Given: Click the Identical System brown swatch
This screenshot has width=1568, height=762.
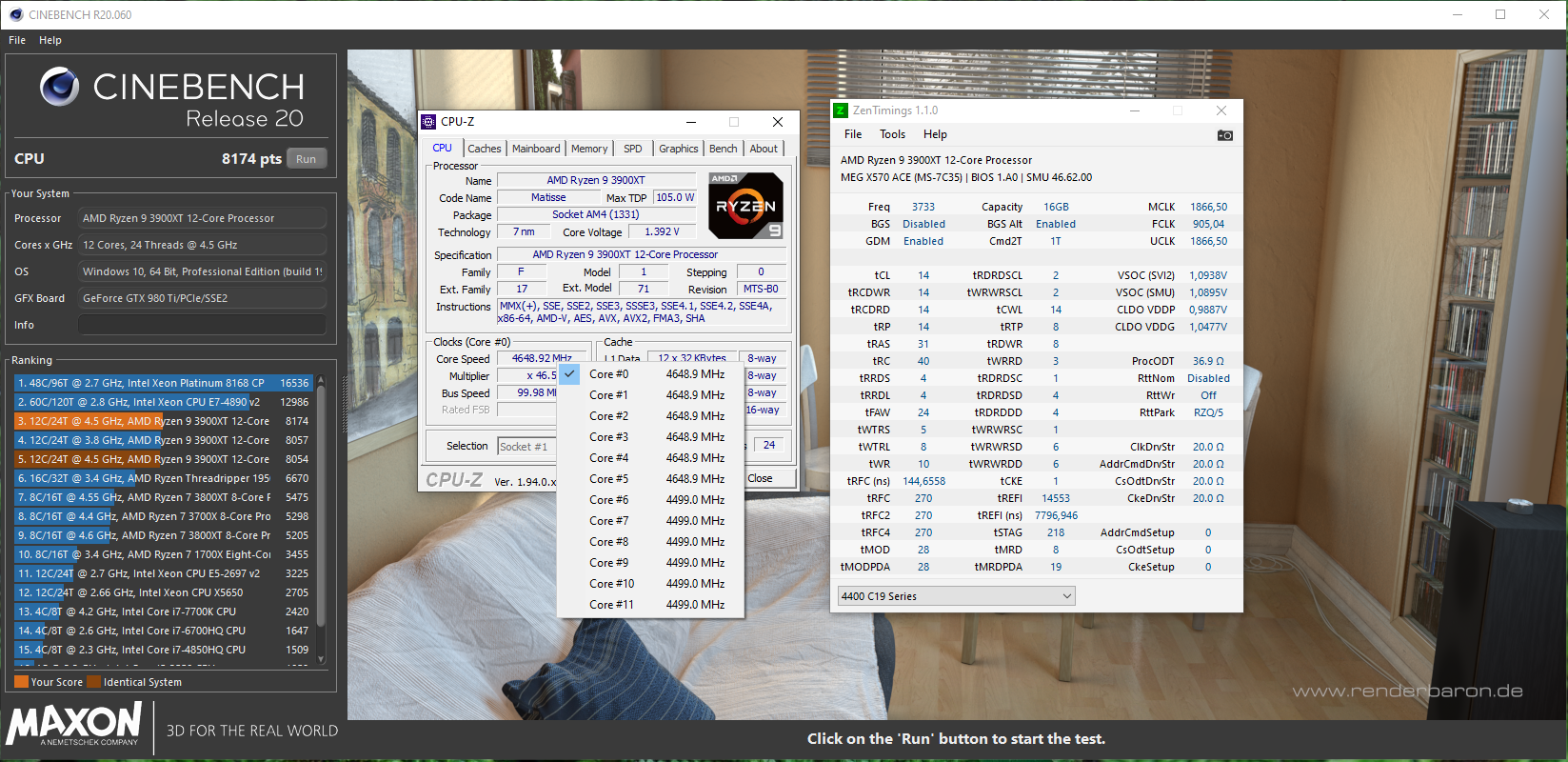Looking at the screenshot, I should [93, 682].
